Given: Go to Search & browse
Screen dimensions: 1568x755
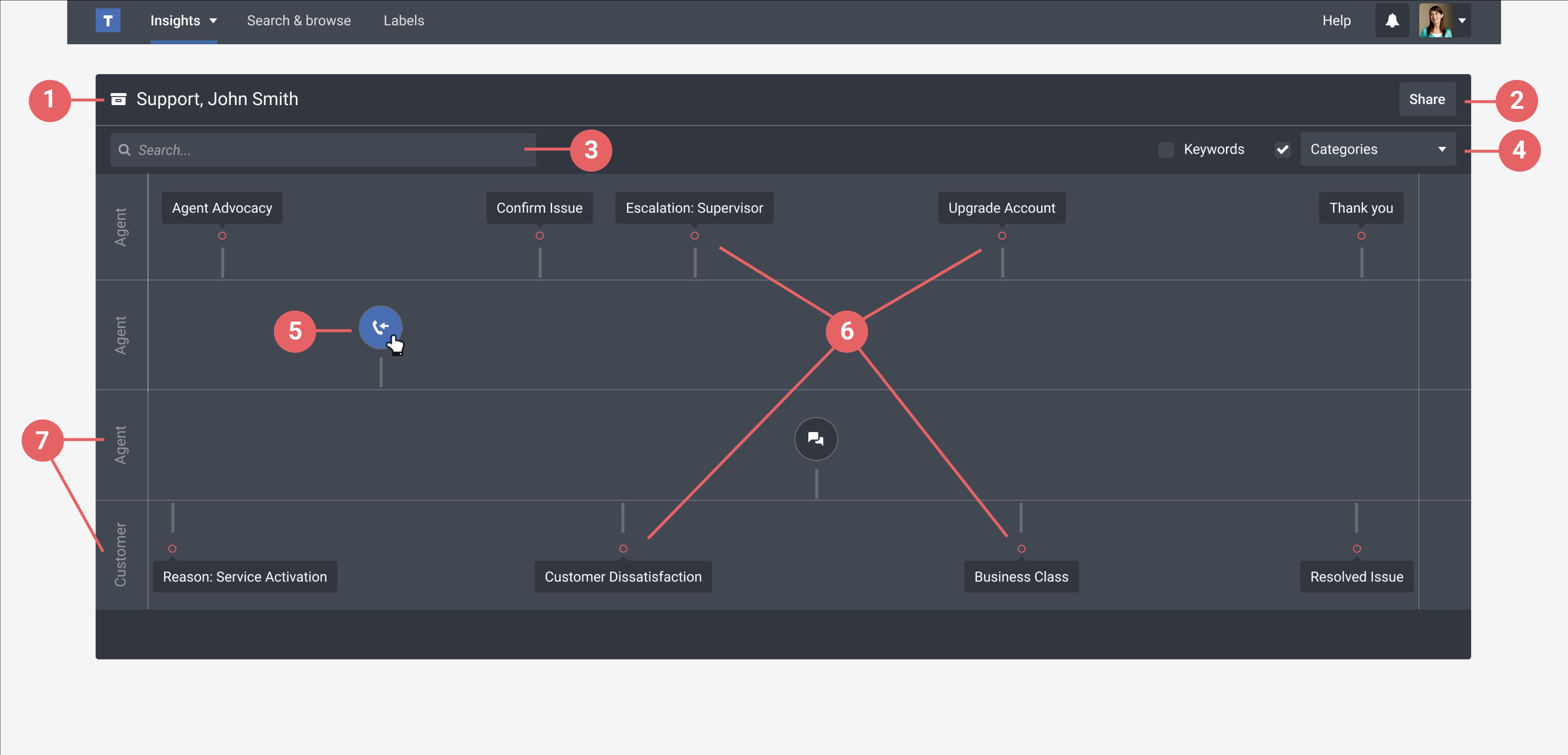Looking at the screenshot, I should click(x=299, y=20).
